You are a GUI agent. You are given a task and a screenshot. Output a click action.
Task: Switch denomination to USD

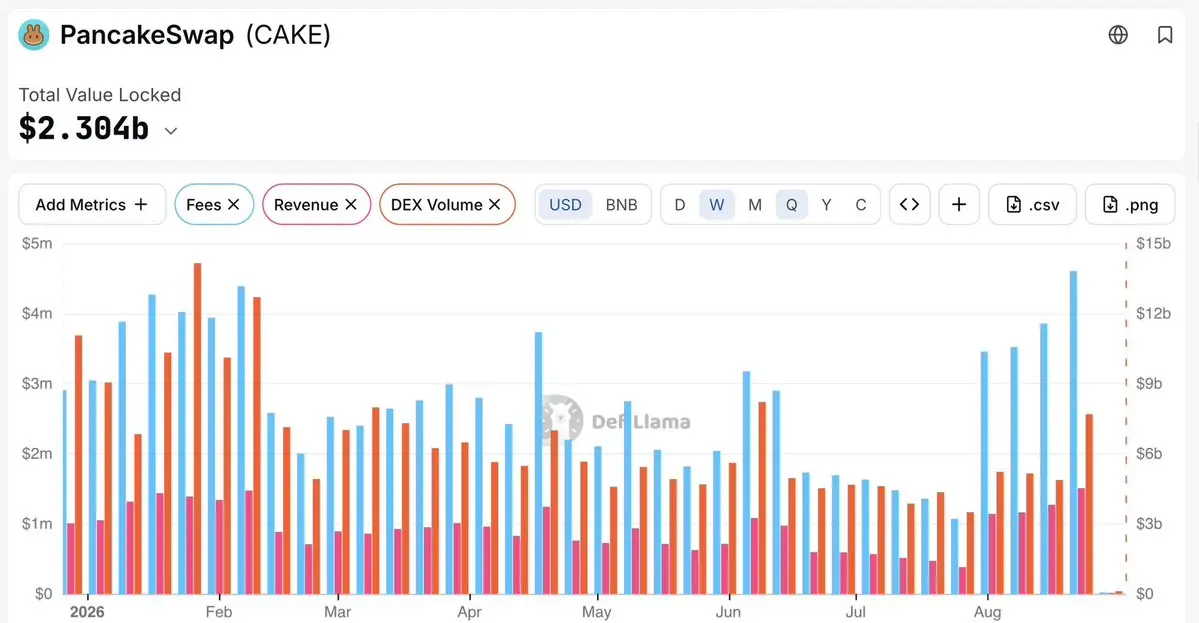pos(565,205)
